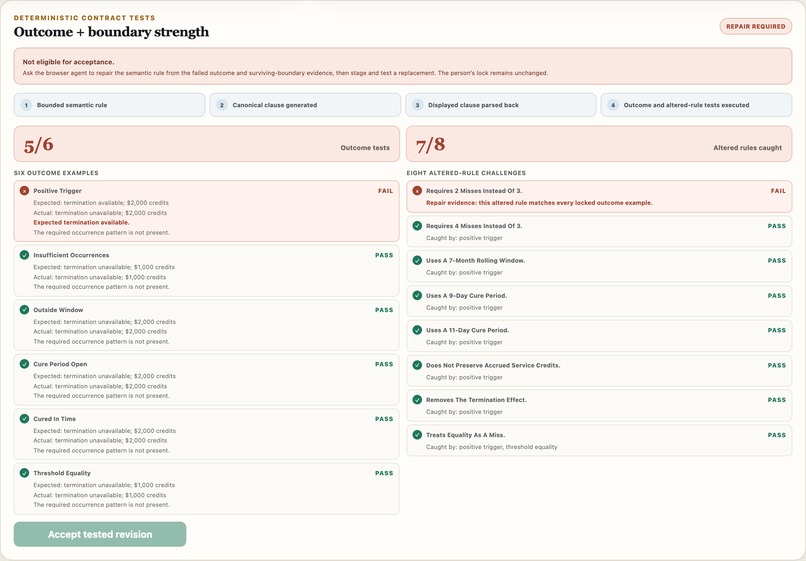
Task: Select step 4 Outcome and altered-rule tests executed
Action: (697, 105)
